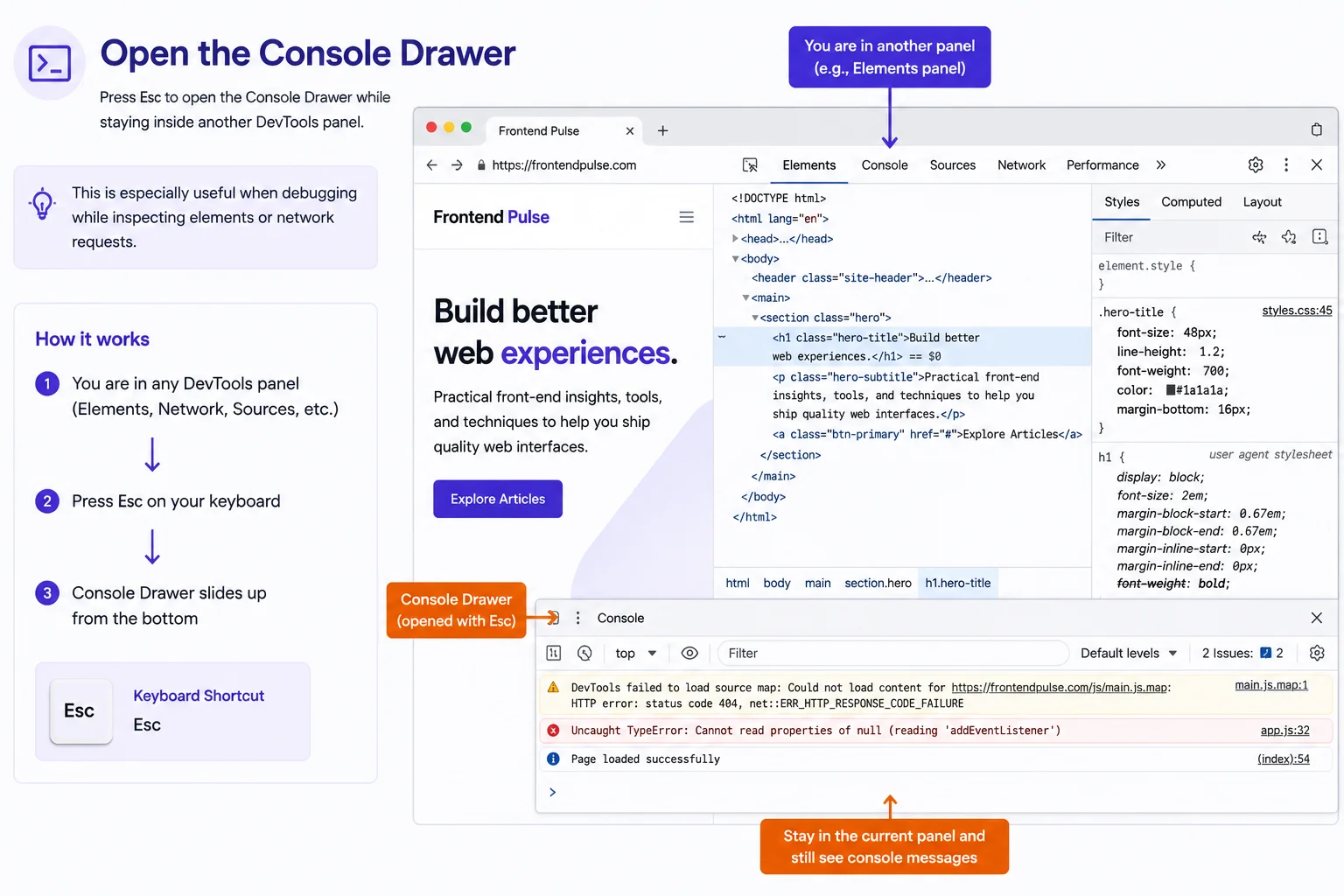This screenshot has height=896, width=1344.
Task: Collapse the section class hero node
Action: click(x=754, y=318)
